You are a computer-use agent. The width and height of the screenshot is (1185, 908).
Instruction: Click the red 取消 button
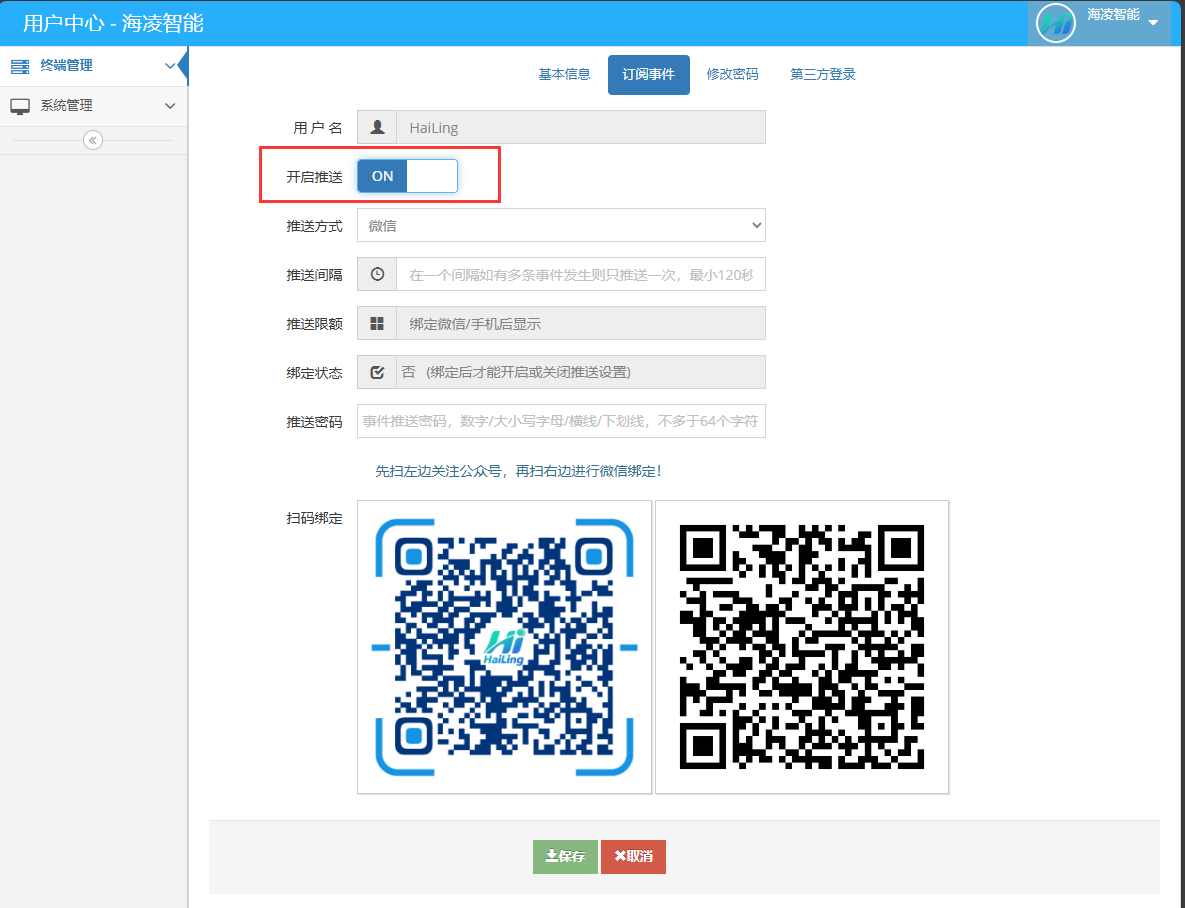click(633, 857)
